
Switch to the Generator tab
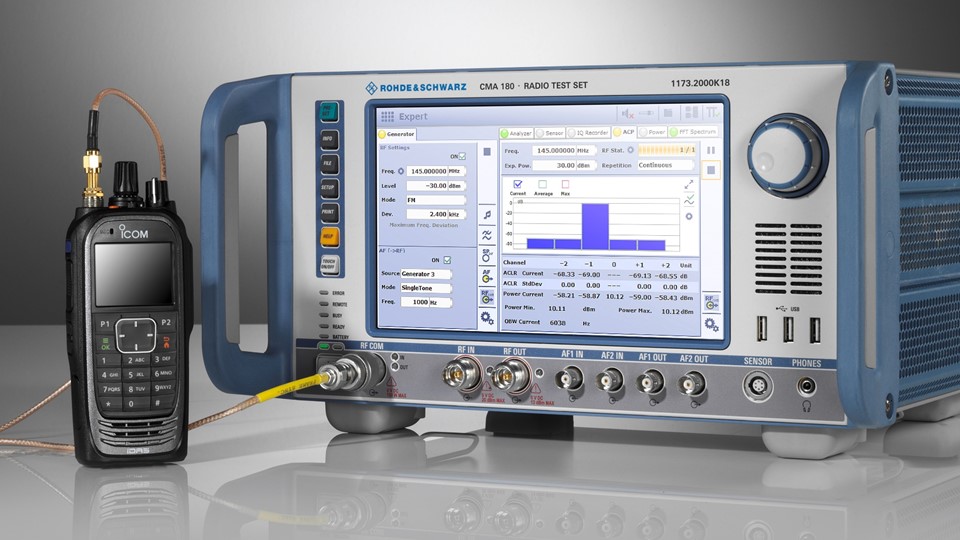pyautogui.click(x=397, y=134)
